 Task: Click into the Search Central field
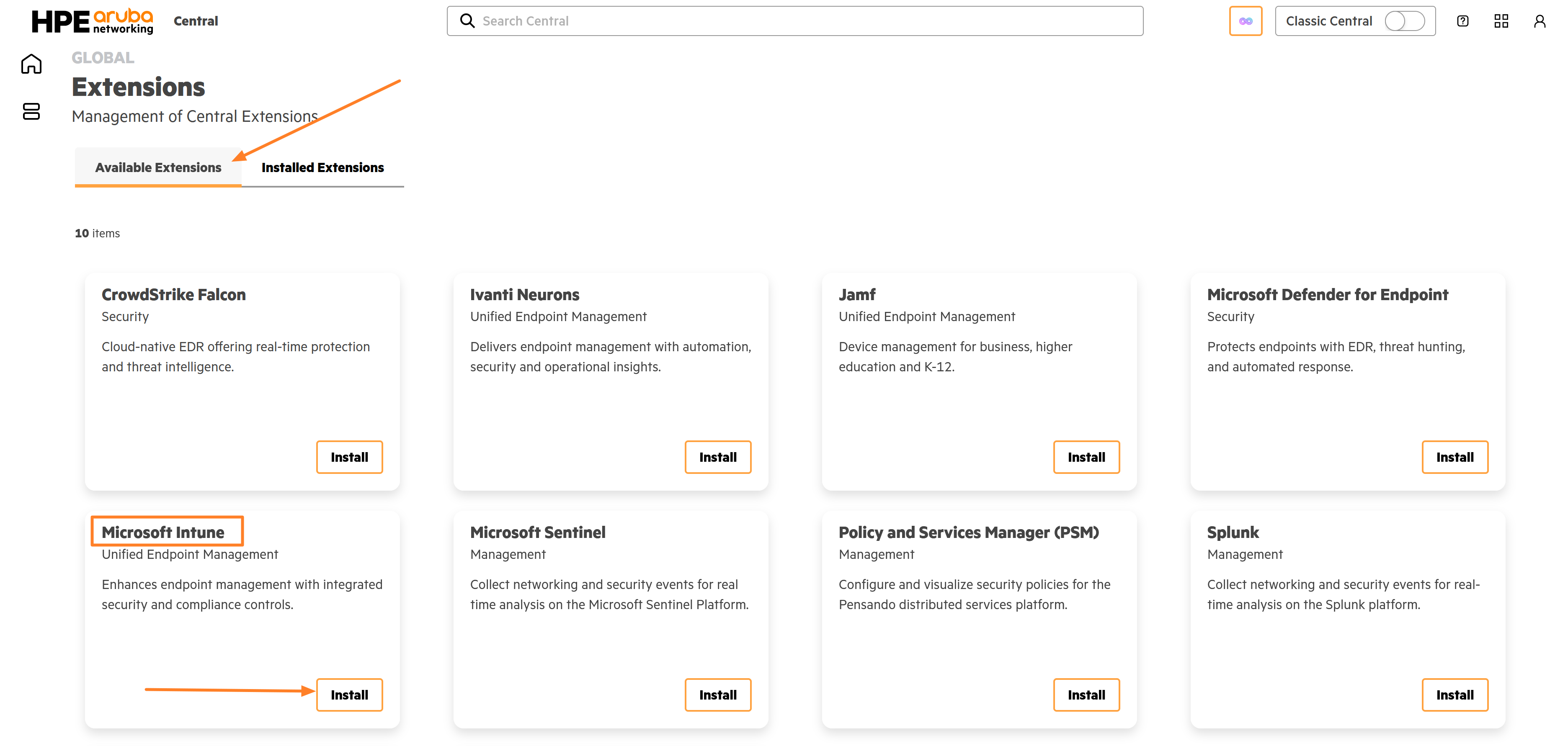pos(795,21)
